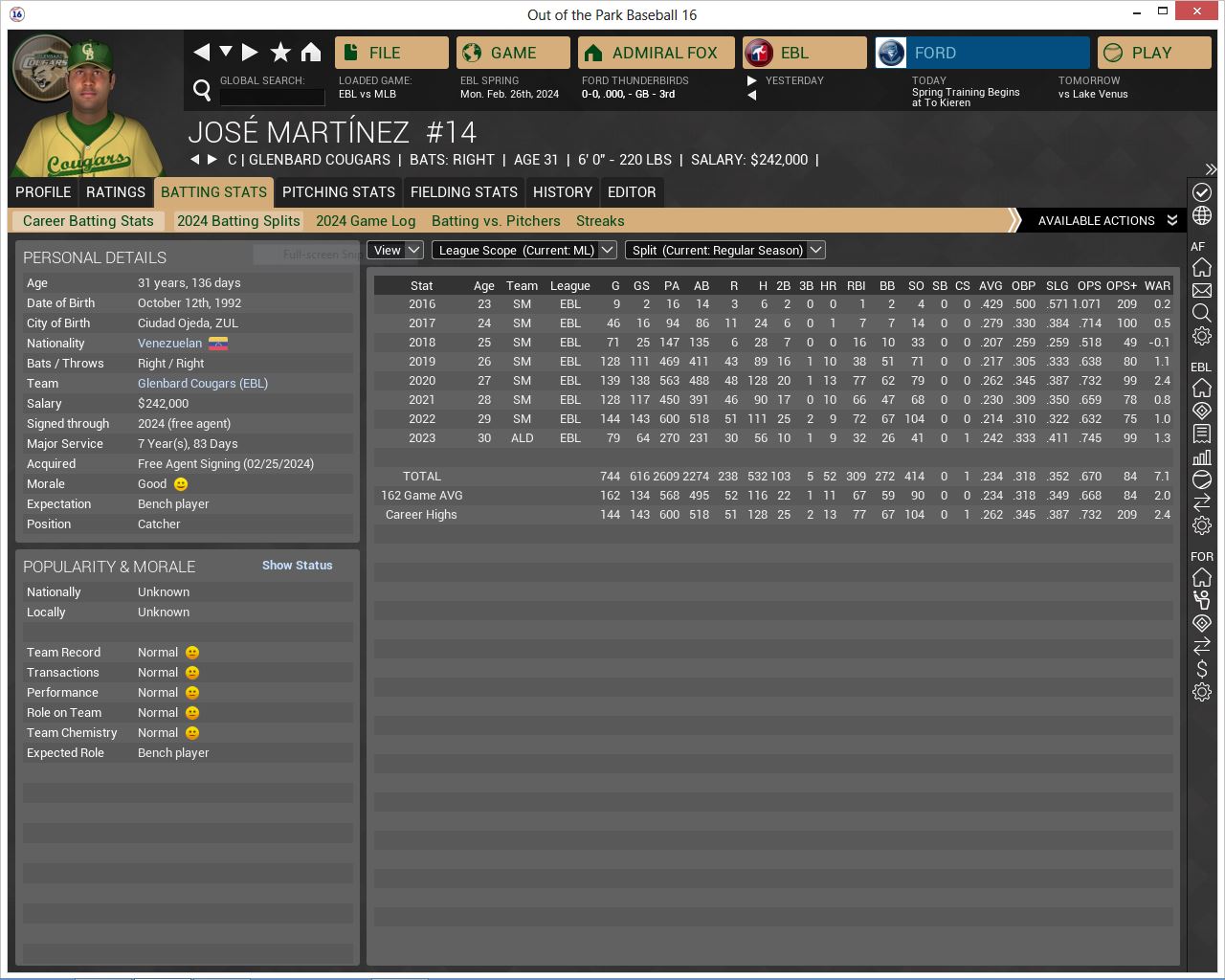Go to the home screen icon

click(x=311, y=53)
